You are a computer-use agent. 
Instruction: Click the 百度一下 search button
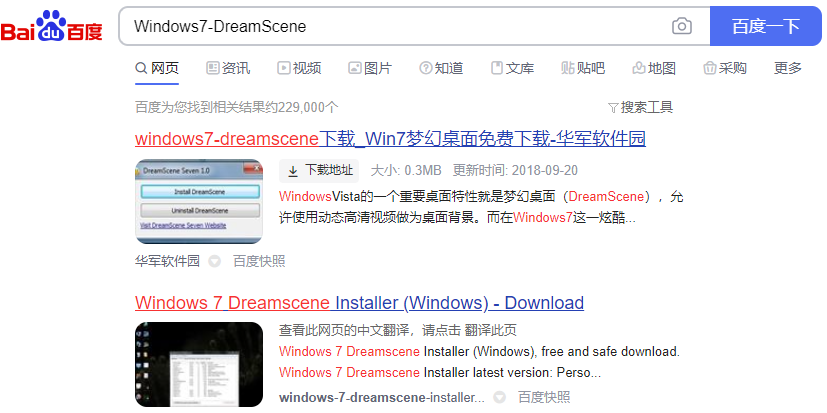[x=765, y=26]
